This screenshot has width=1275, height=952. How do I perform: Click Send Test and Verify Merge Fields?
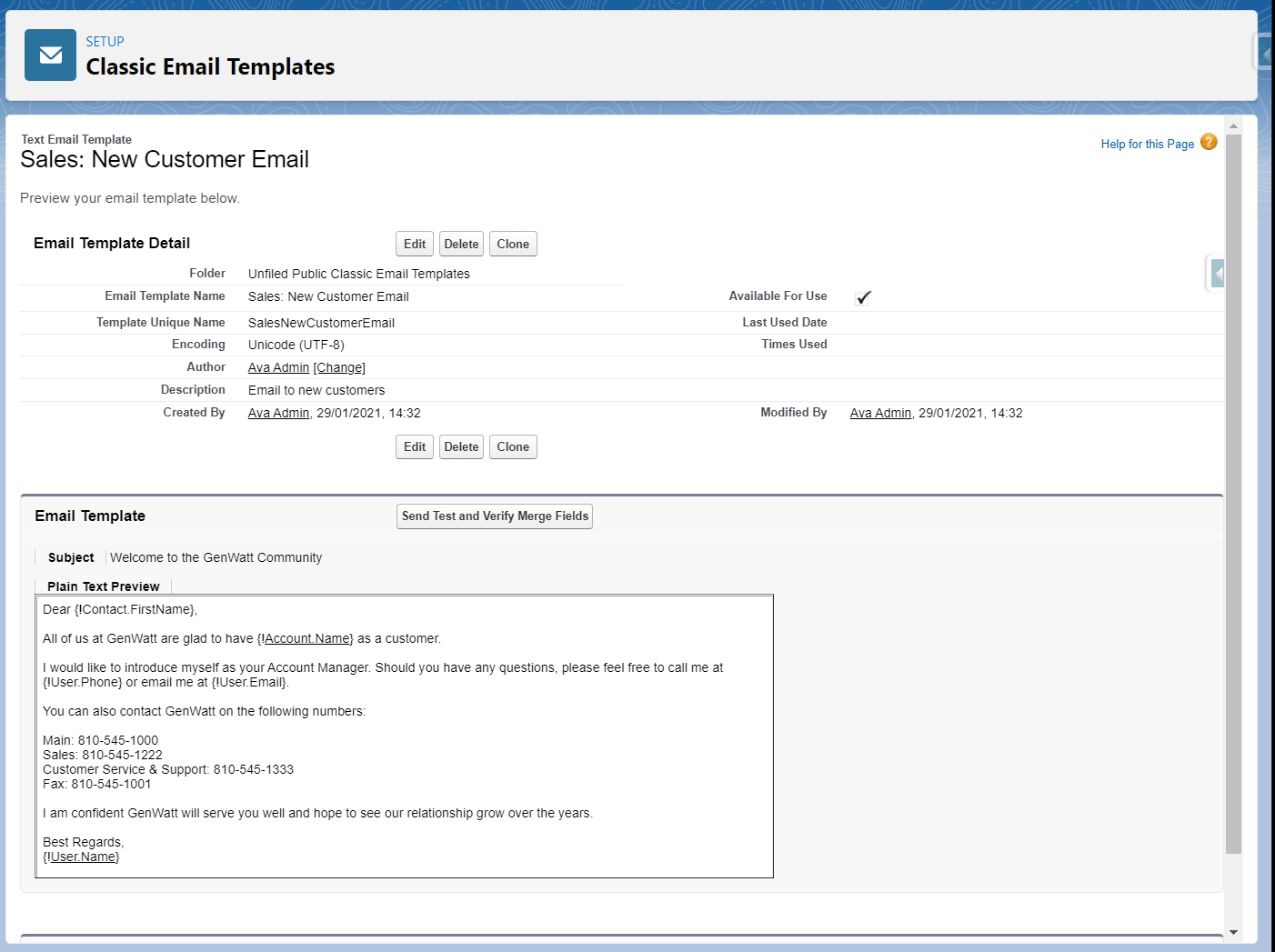click(495, 516)
